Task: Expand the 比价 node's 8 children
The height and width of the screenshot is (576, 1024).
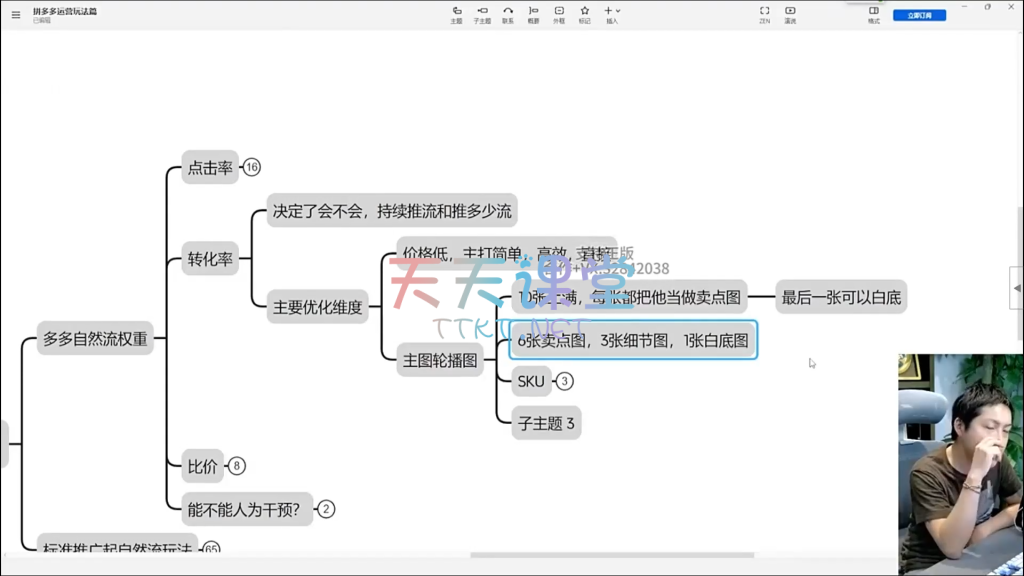Action: [237, 466]
